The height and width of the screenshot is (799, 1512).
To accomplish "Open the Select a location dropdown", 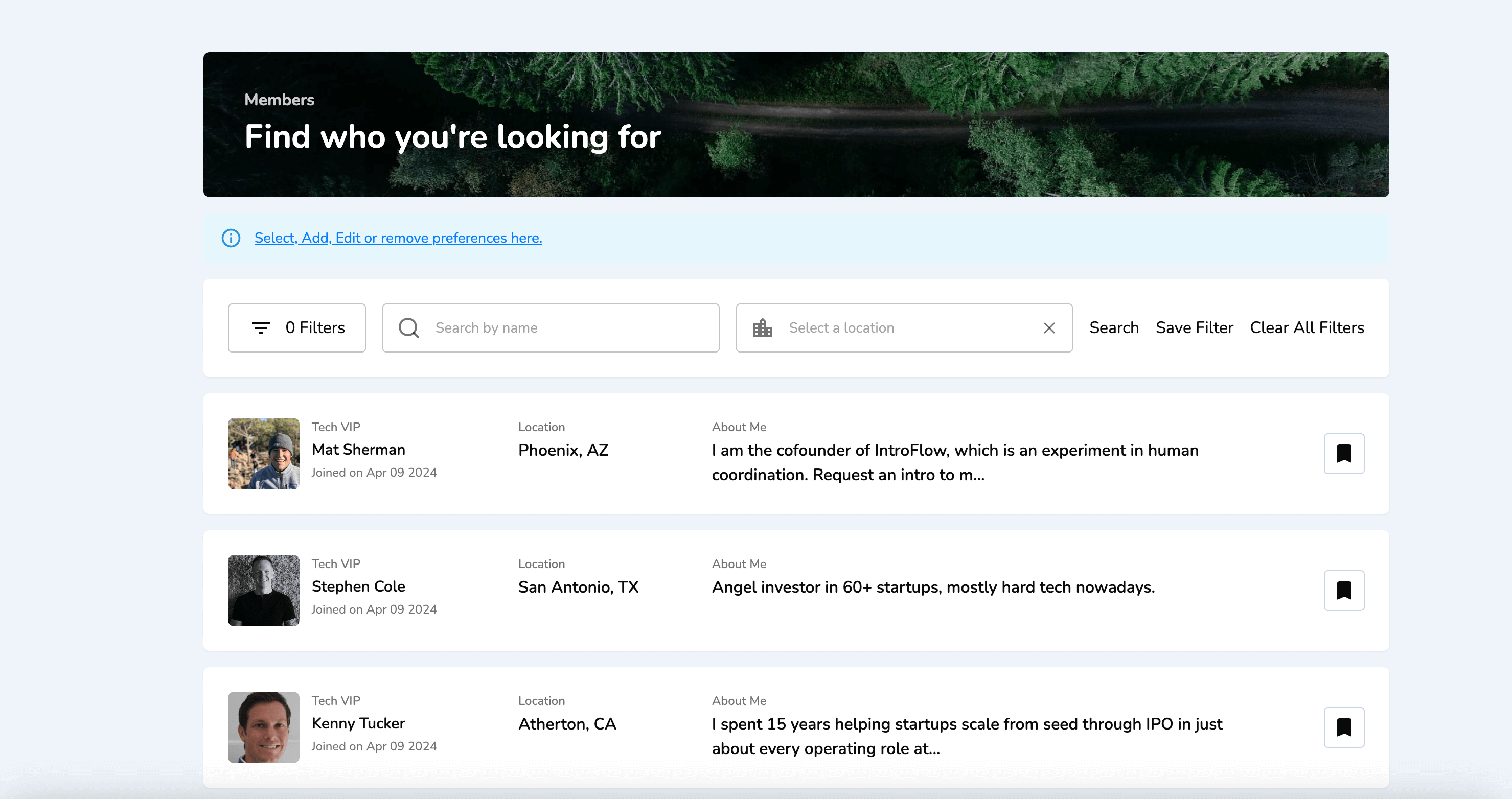I will point(904,328).
